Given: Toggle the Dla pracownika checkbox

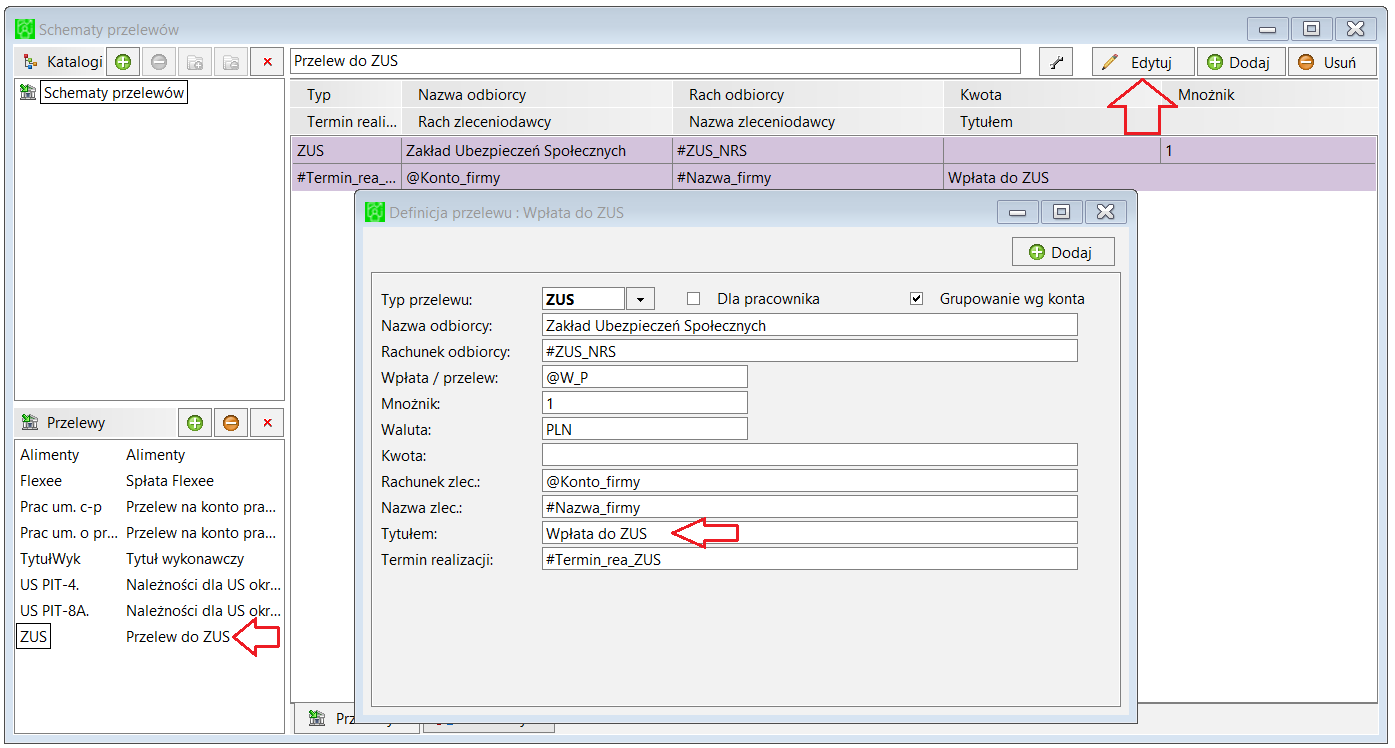Looking at the screenshot, I should point(693,298).
